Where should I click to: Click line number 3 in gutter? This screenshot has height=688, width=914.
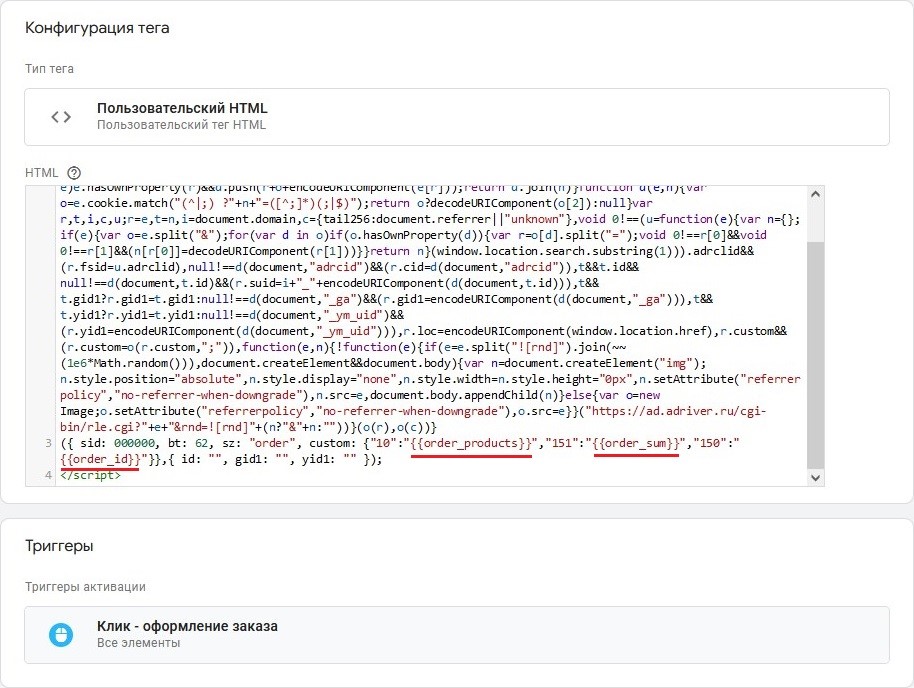(48, 443)
